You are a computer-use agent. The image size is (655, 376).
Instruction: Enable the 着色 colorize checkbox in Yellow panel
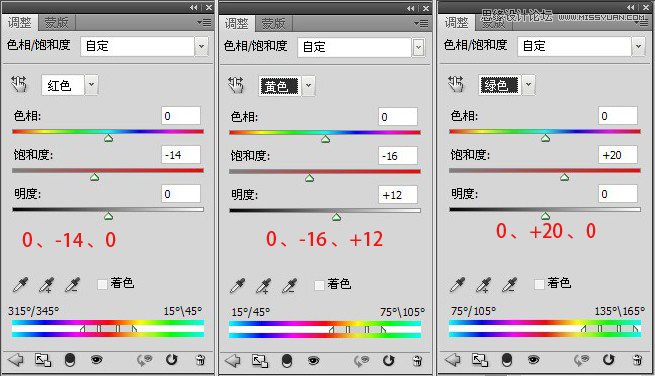(x=319, y=285)
